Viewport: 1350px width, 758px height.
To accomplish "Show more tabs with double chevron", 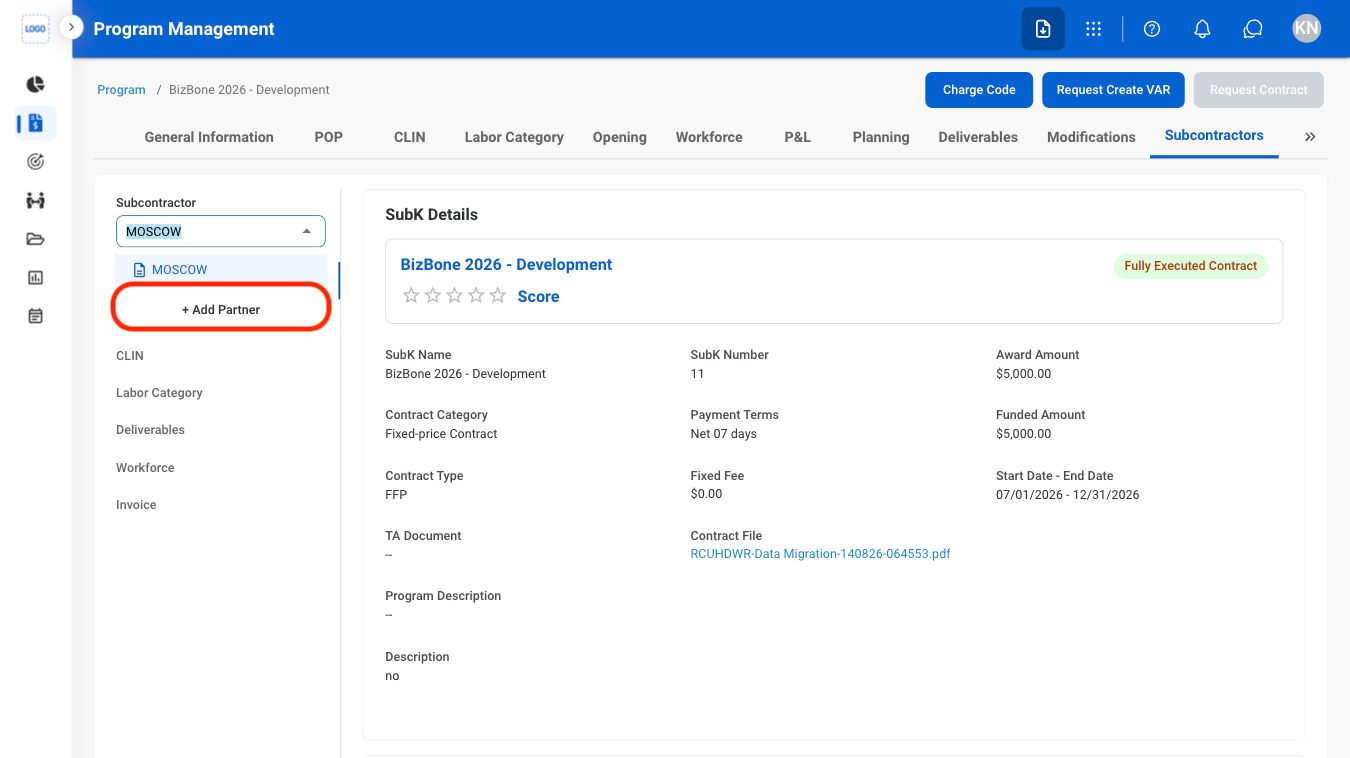I will (x=1310, y=137).
